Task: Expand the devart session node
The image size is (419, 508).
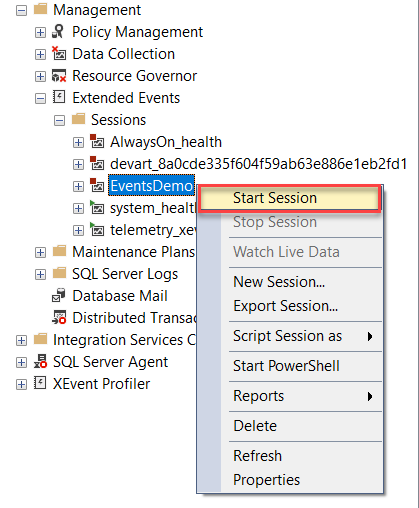Action: 78,164
